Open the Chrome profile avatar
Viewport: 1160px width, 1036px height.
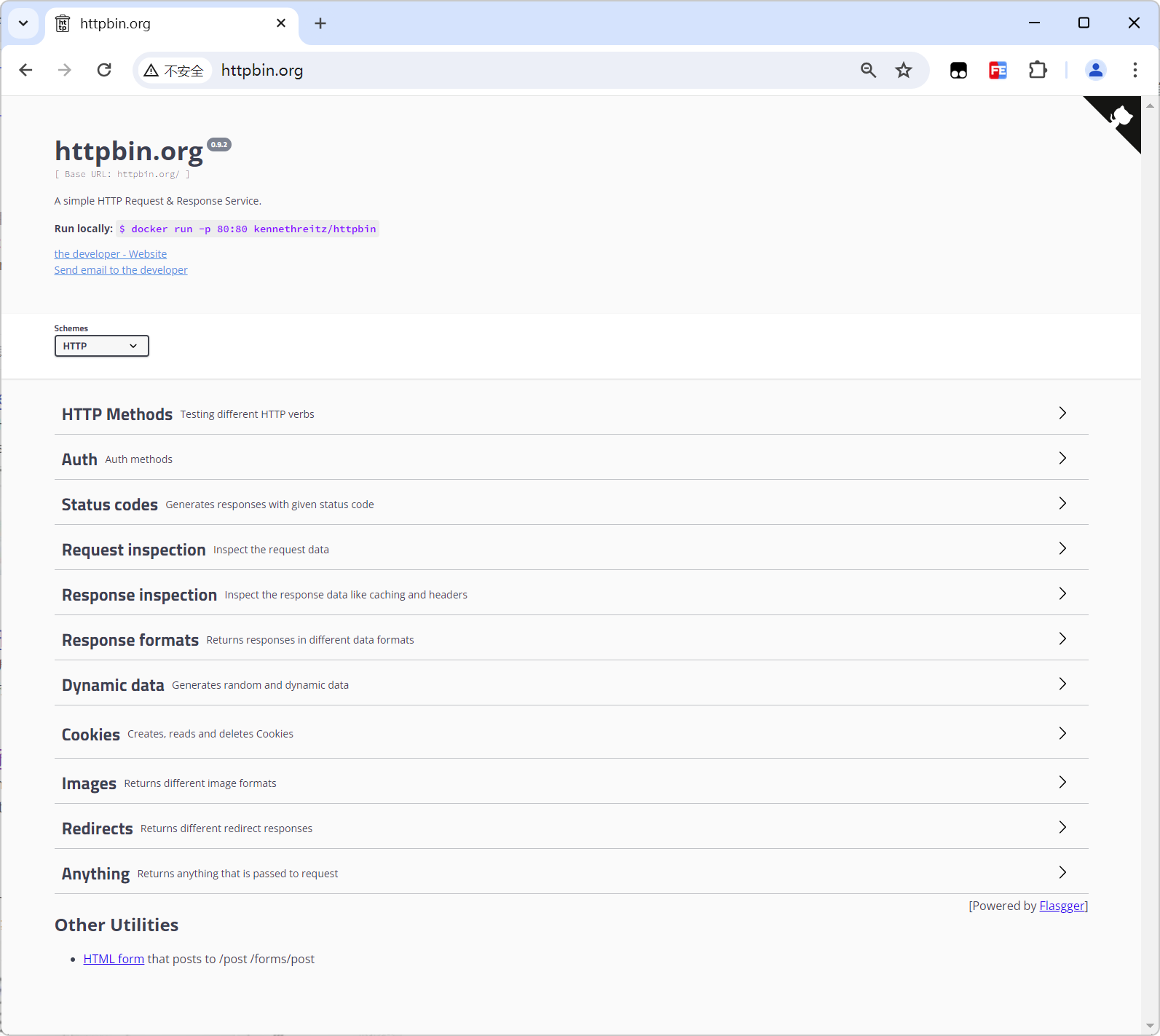point(1096,70)
